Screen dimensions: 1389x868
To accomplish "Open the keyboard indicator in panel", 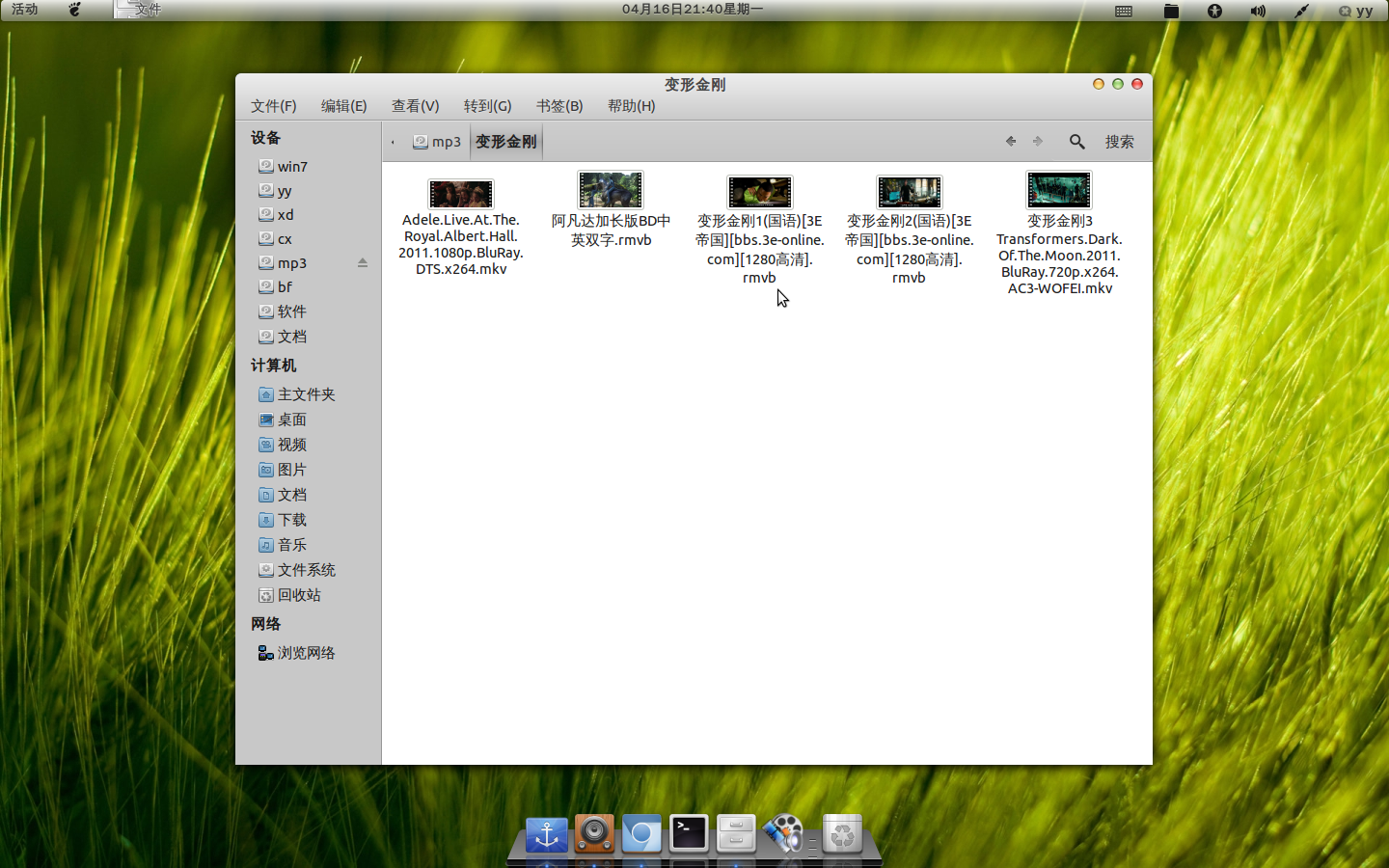I will pos(1124,11).
